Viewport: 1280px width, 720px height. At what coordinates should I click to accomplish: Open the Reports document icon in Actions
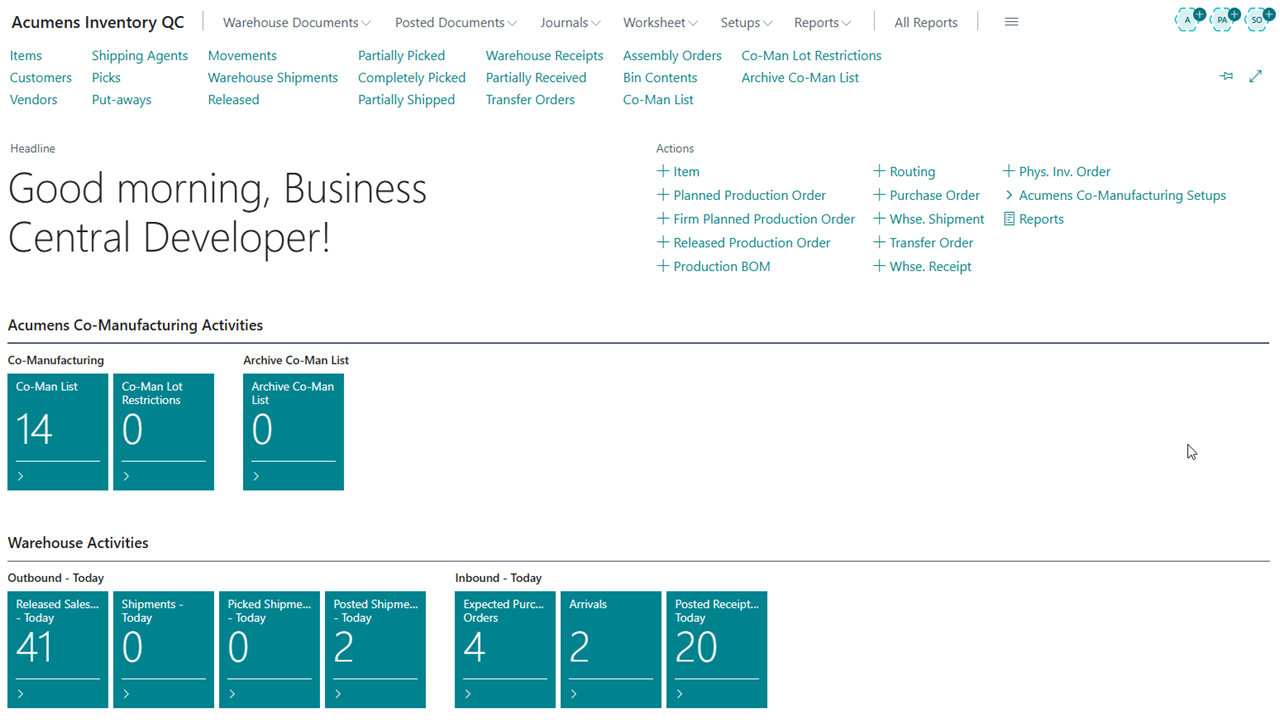[1009, 219]
